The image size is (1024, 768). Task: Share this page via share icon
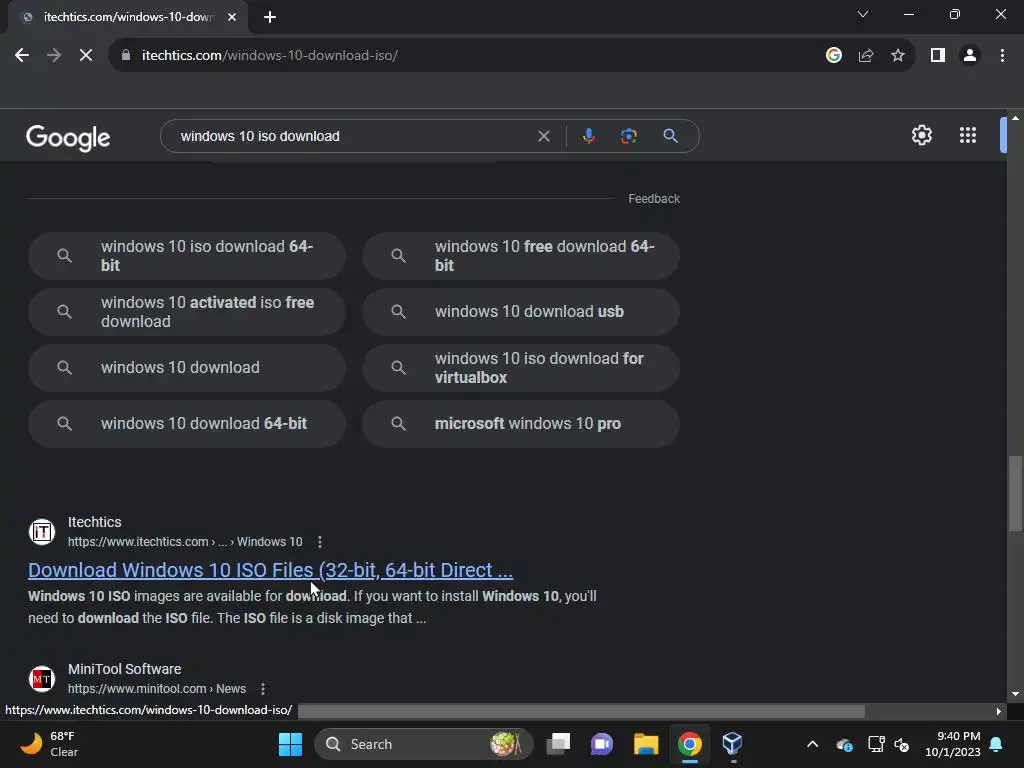click(866, 56)
